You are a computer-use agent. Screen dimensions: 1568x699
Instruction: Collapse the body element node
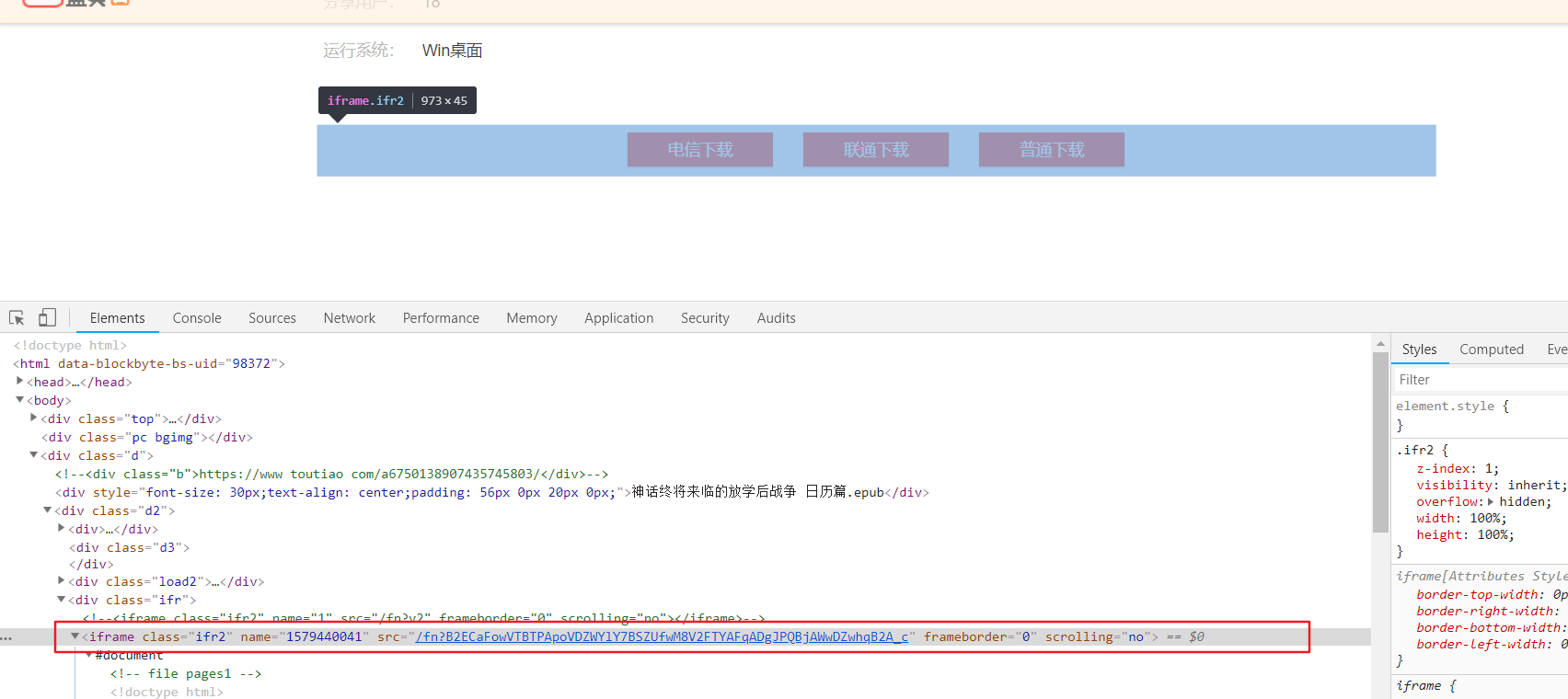pyautogui.click(x=19, y=400)
